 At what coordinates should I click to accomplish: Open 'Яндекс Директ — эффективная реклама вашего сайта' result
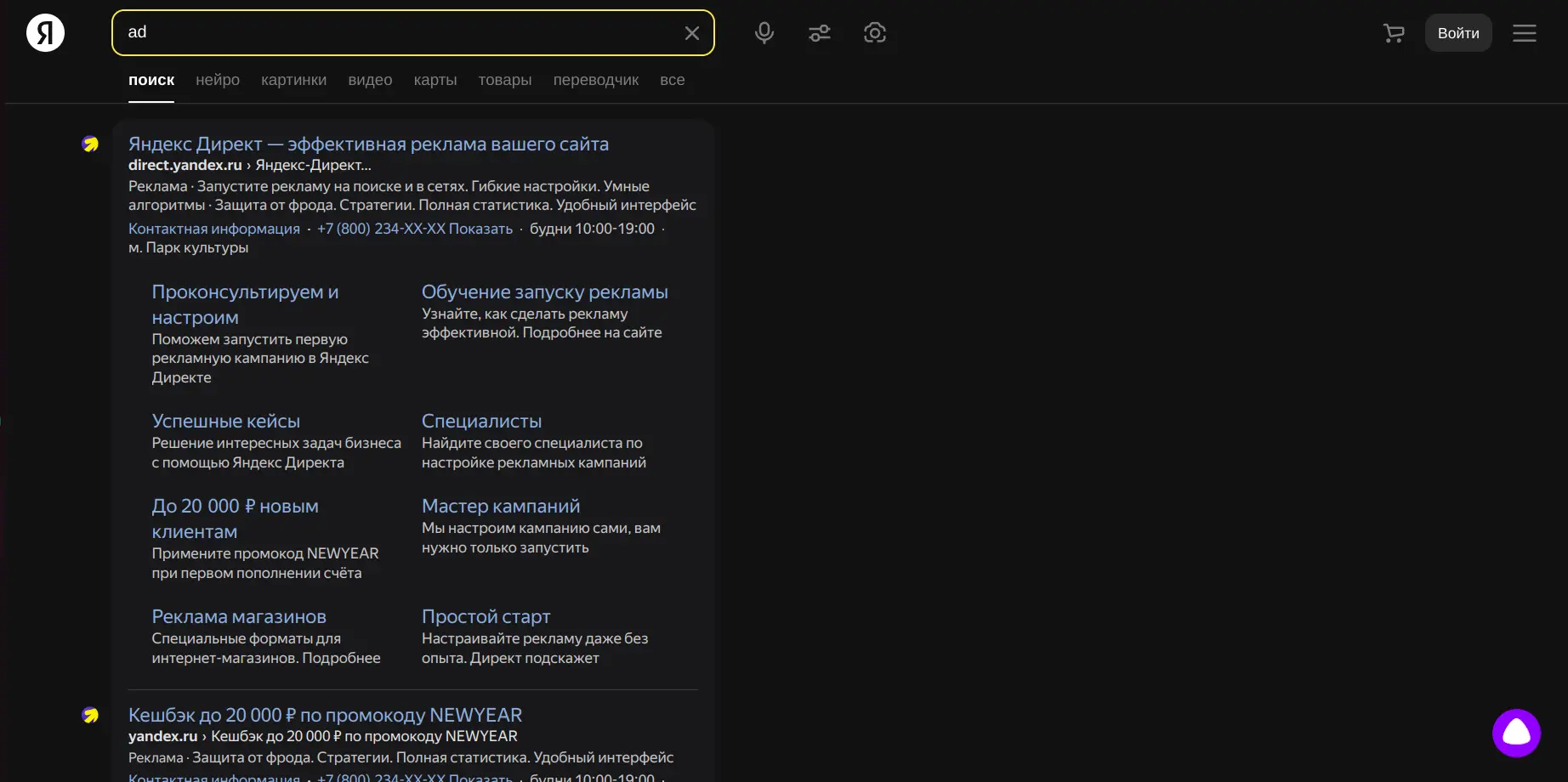click(x=368, y=144)
